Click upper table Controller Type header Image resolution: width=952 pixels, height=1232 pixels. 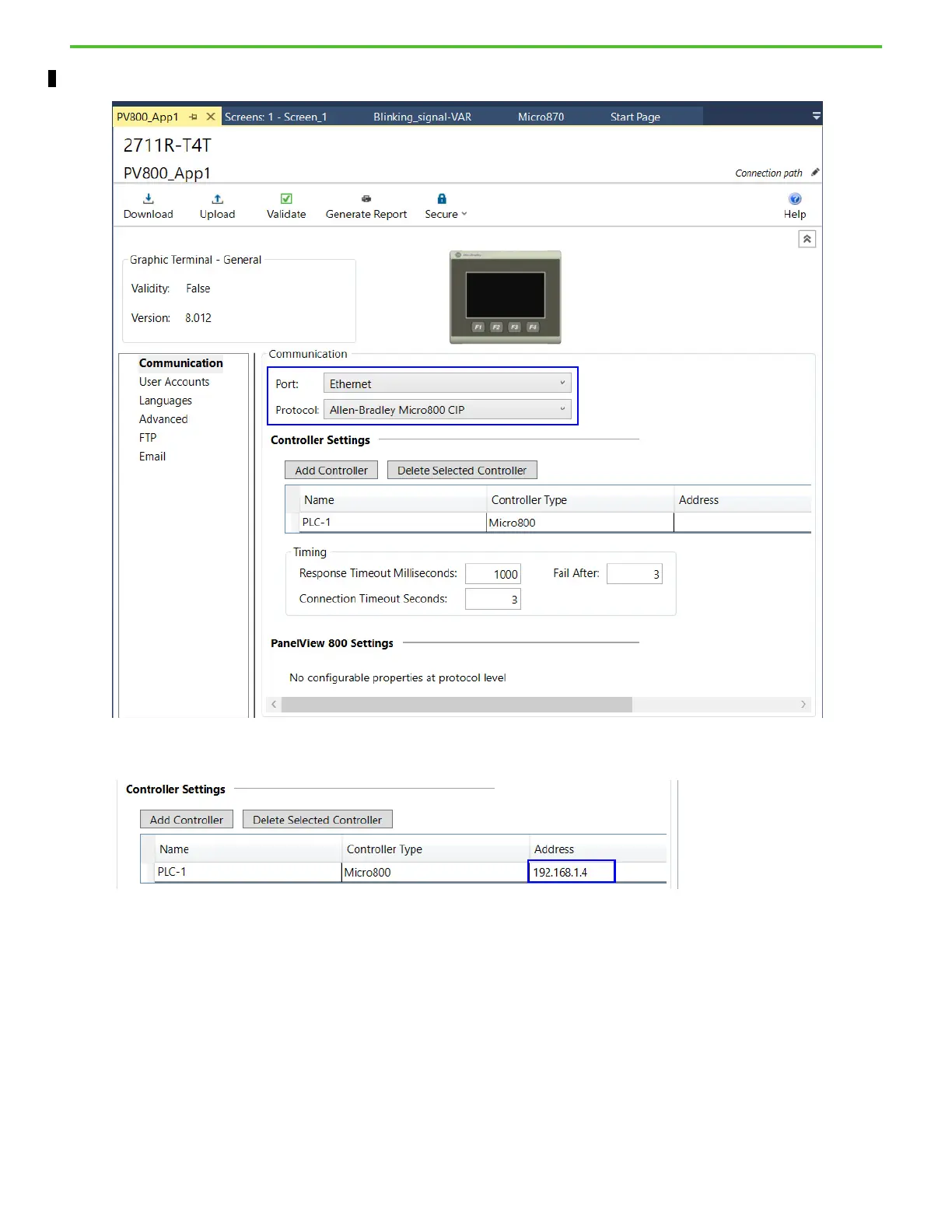point(580,500)
